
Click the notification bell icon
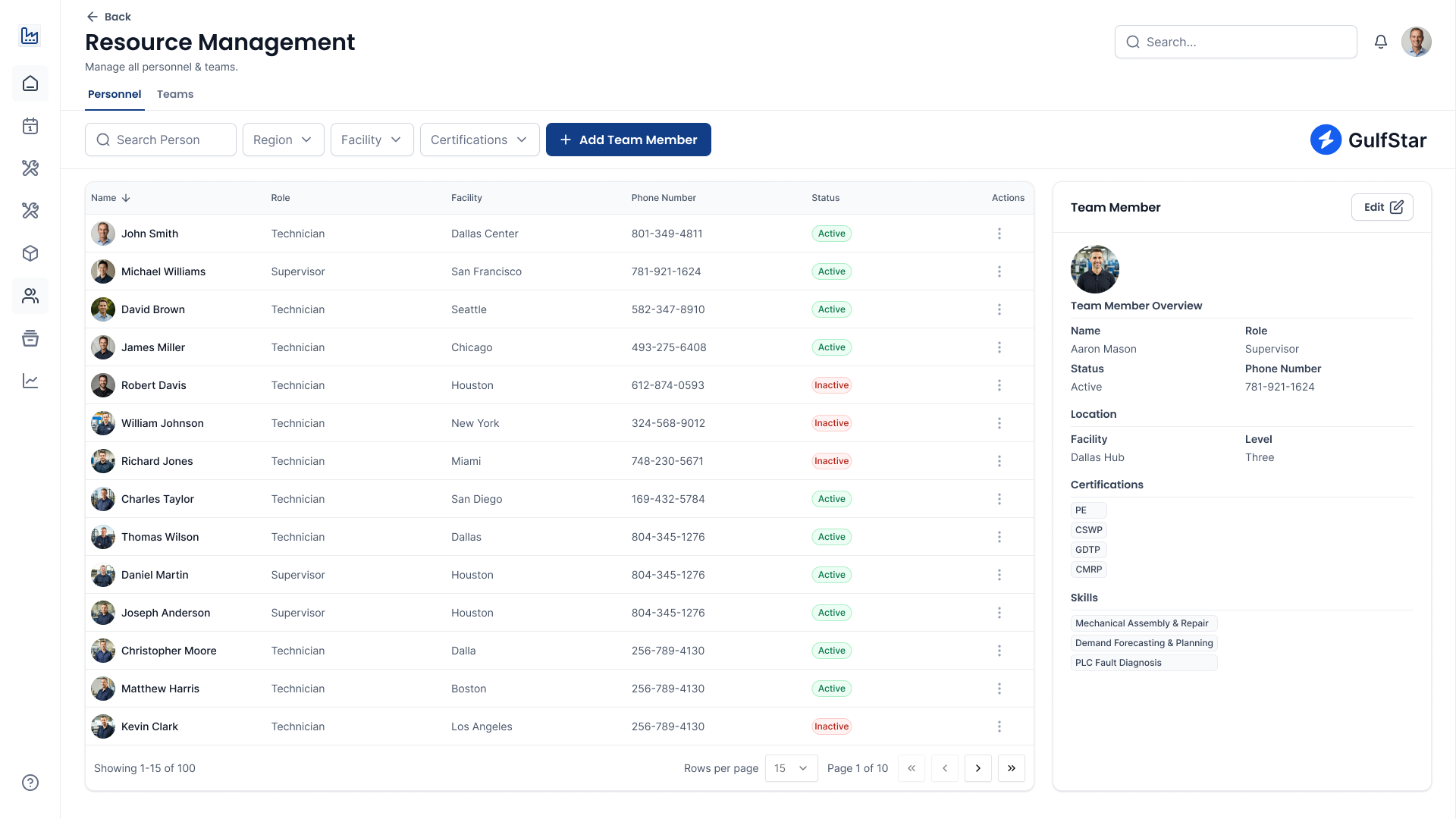click(x=1381, y=42)
